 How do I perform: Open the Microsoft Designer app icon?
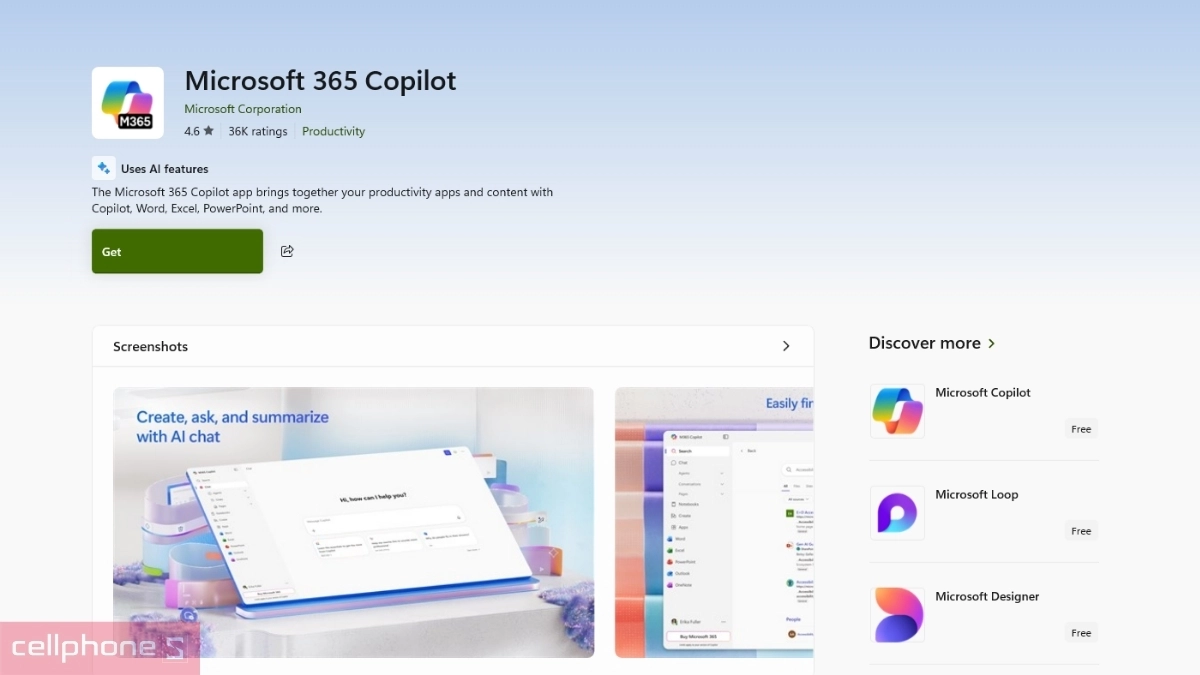[897, 615]
